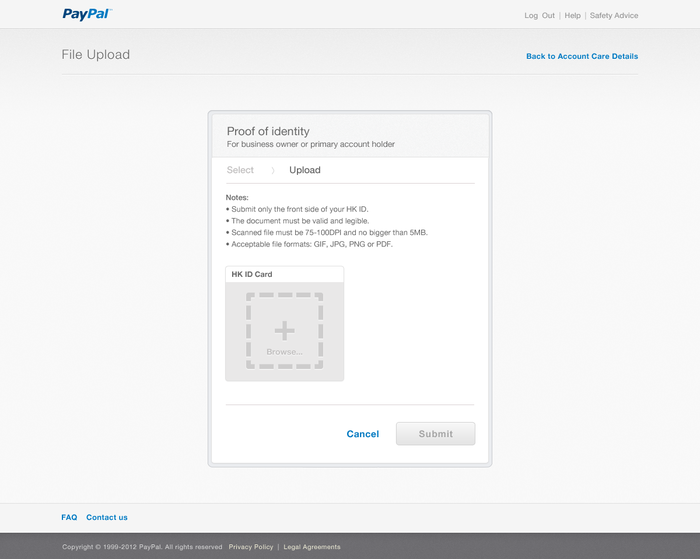Click the Submit button

[x=436, y=434]
